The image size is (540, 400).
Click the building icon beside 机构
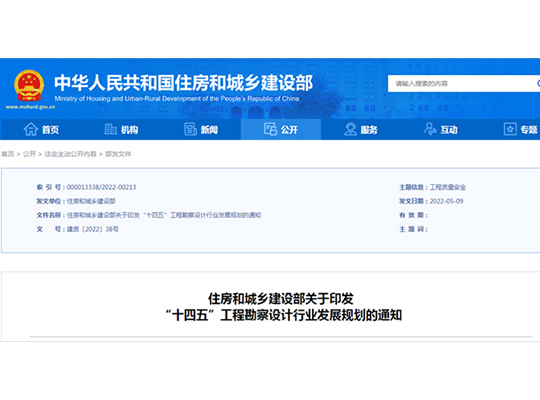(111, 129)
